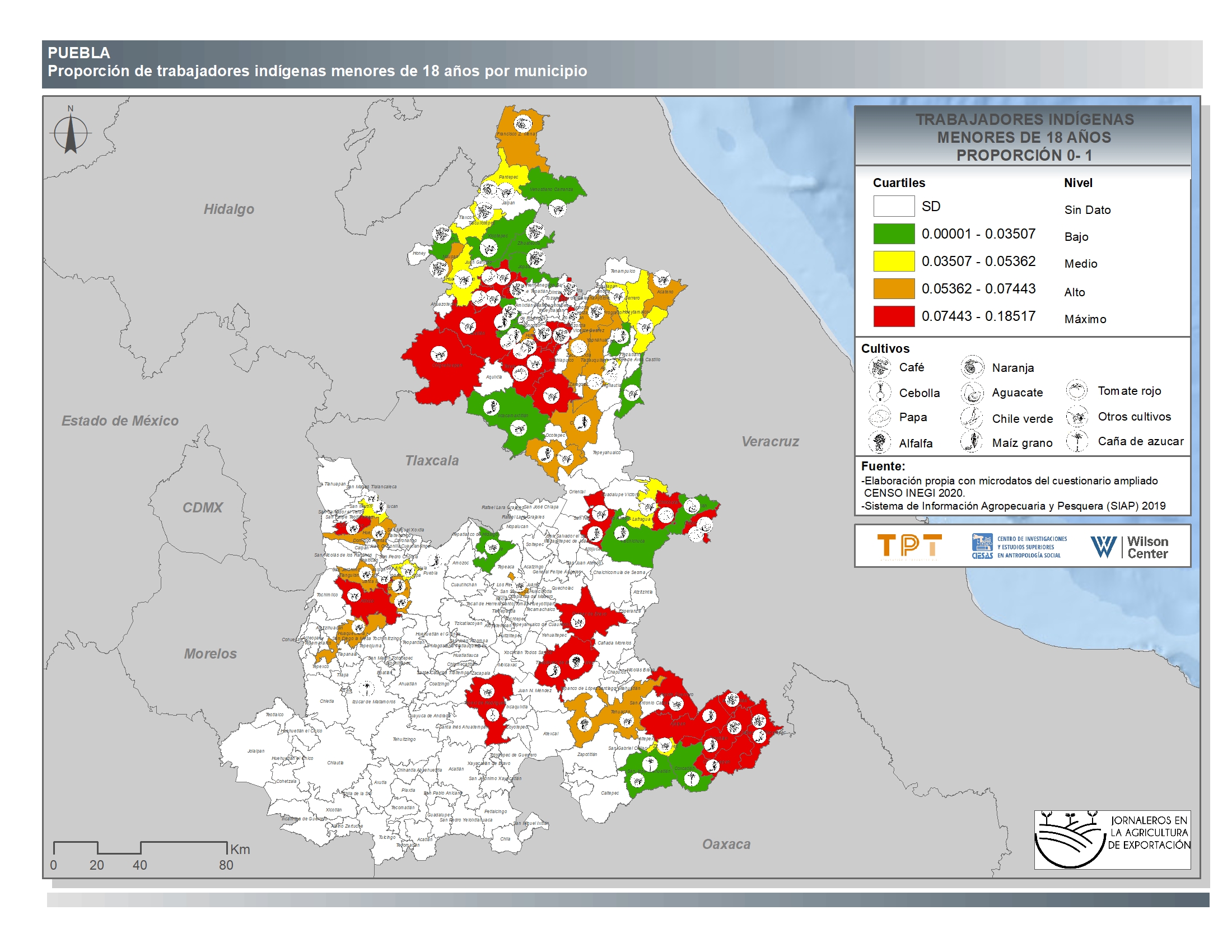The image size is (1232, 952).
Task: Click the kilometer scale bar
Action: click(140, 847)
